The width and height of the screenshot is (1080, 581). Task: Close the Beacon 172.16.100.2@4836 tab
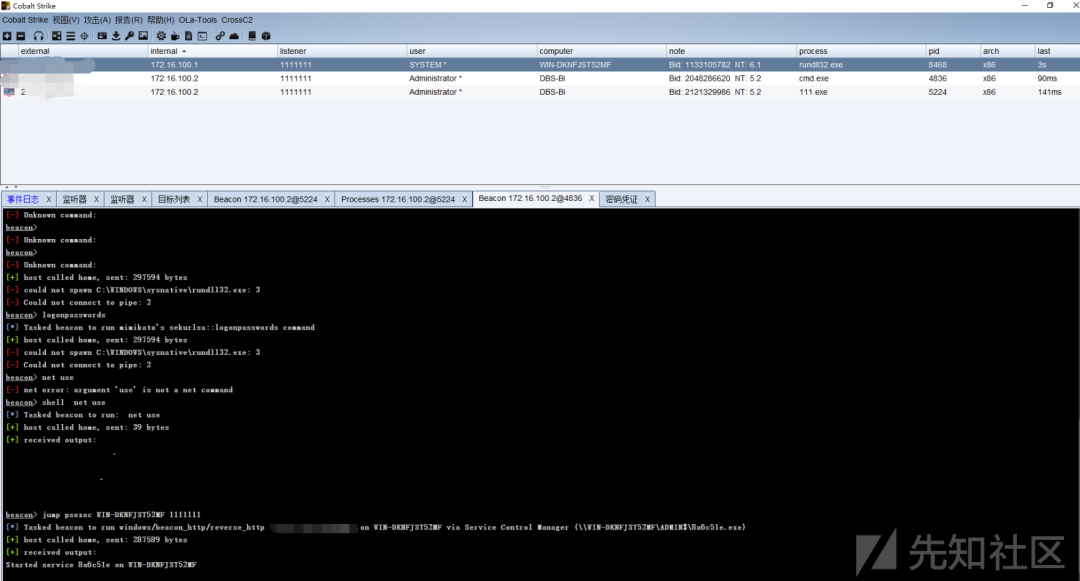592,198
